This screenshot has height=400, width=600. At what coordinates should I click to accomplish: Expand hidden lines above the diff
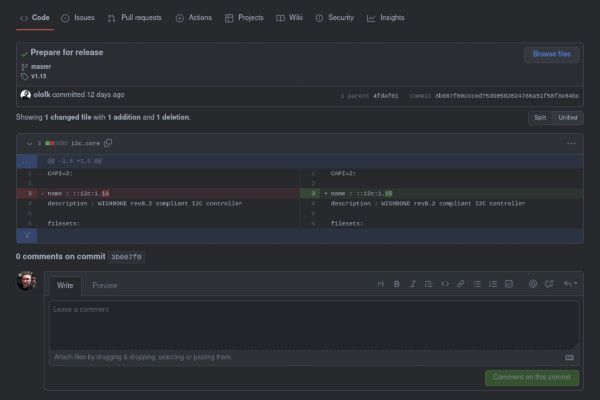pyautogui.click(x=28, y=160)
